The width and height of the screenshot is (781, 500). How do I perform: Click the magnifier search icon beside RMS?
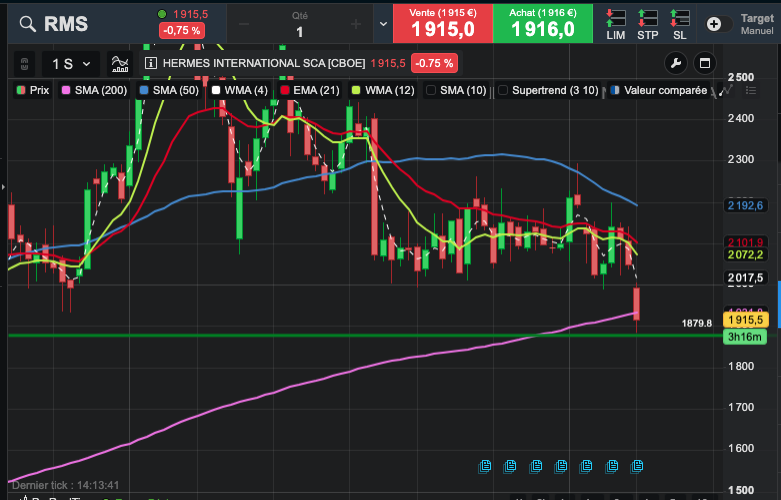point(28,23)
